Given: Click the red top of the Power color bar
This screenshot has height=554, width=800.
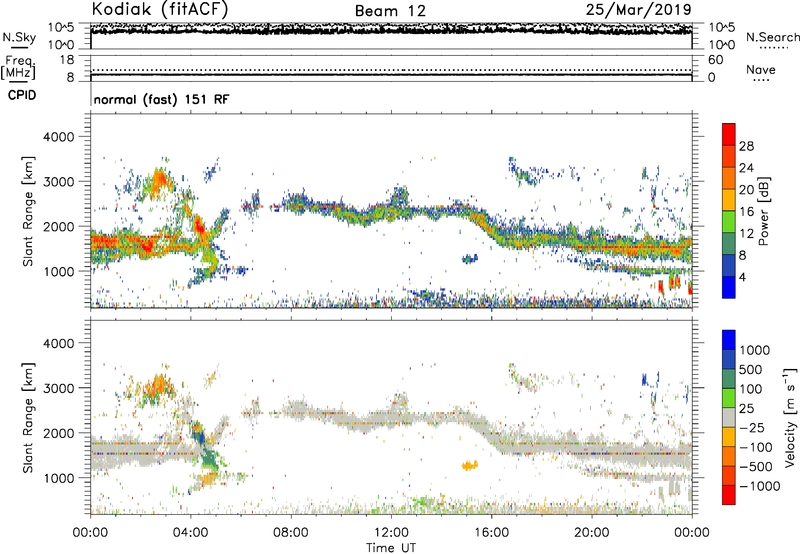Looking at the screenshot, I should [729, 134].
